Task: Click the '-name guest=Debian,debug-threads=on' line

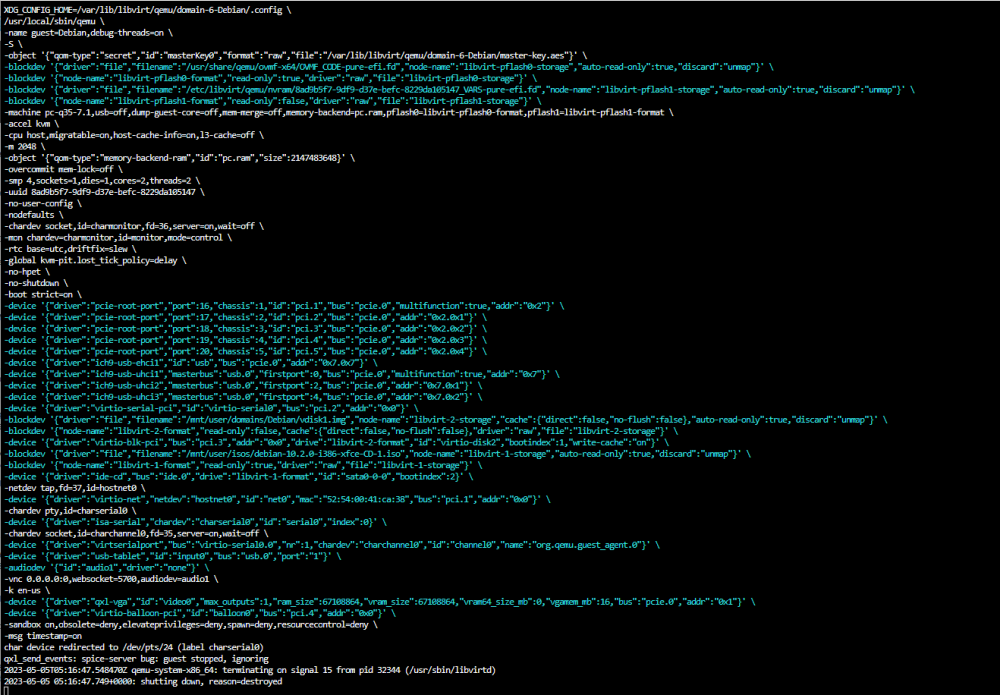Action: [x=88, y=33]
